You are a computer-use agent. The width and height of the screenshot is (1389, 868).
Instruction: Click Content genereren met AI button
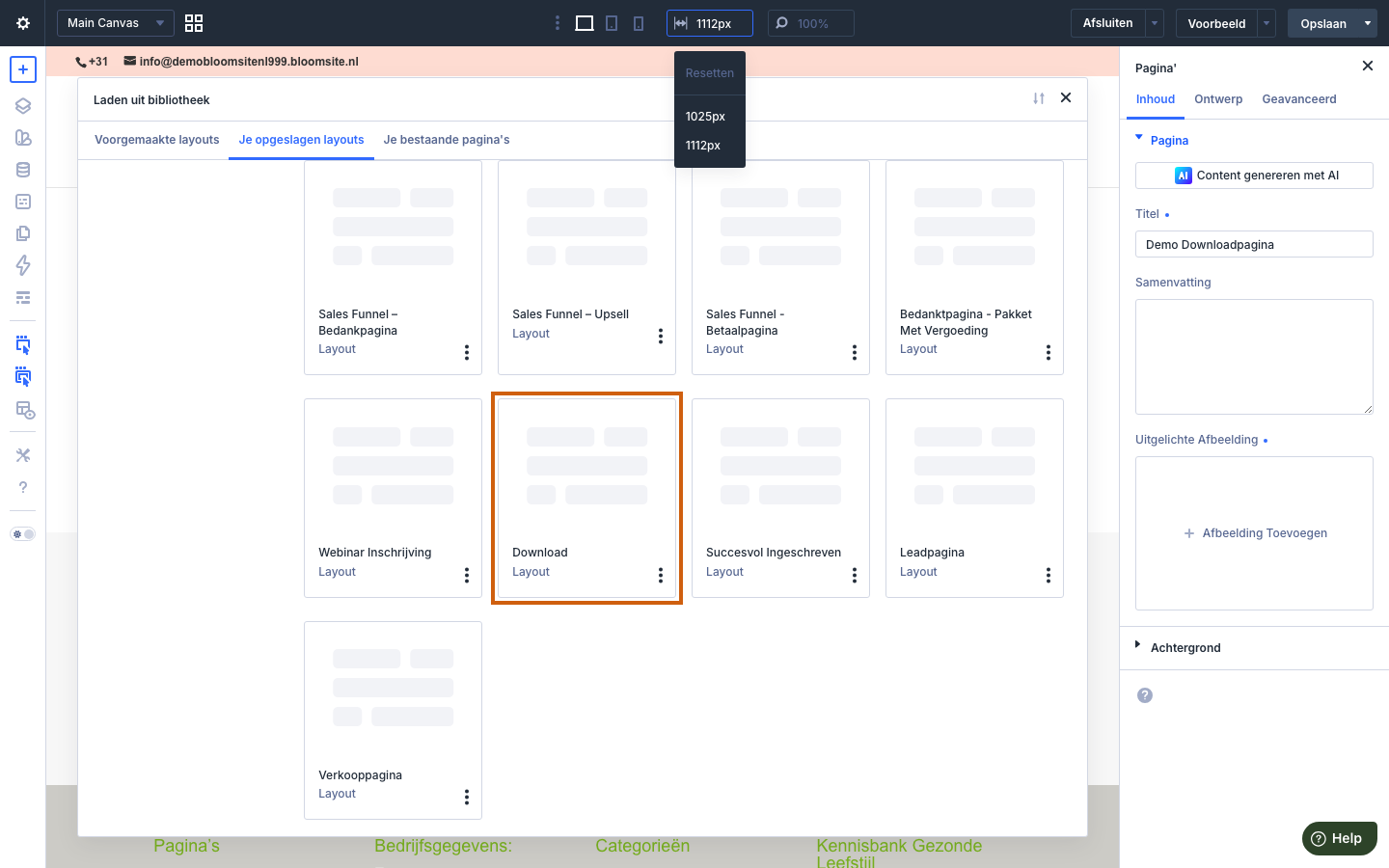1254,176
